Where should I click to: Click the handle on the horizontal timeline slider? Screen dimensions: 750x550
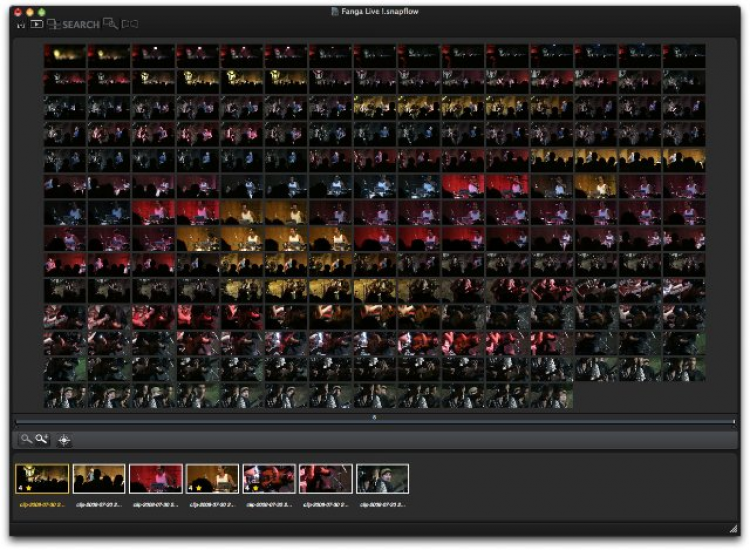click(375, 418)
